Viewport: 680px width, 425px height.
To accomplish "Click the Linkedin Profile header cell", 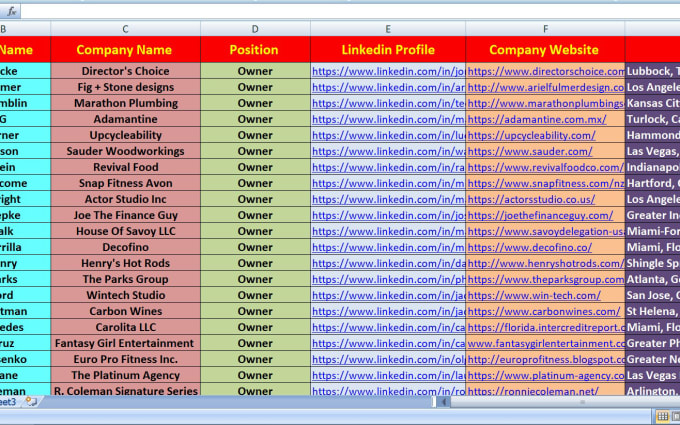I will click(x=388, y=49).
